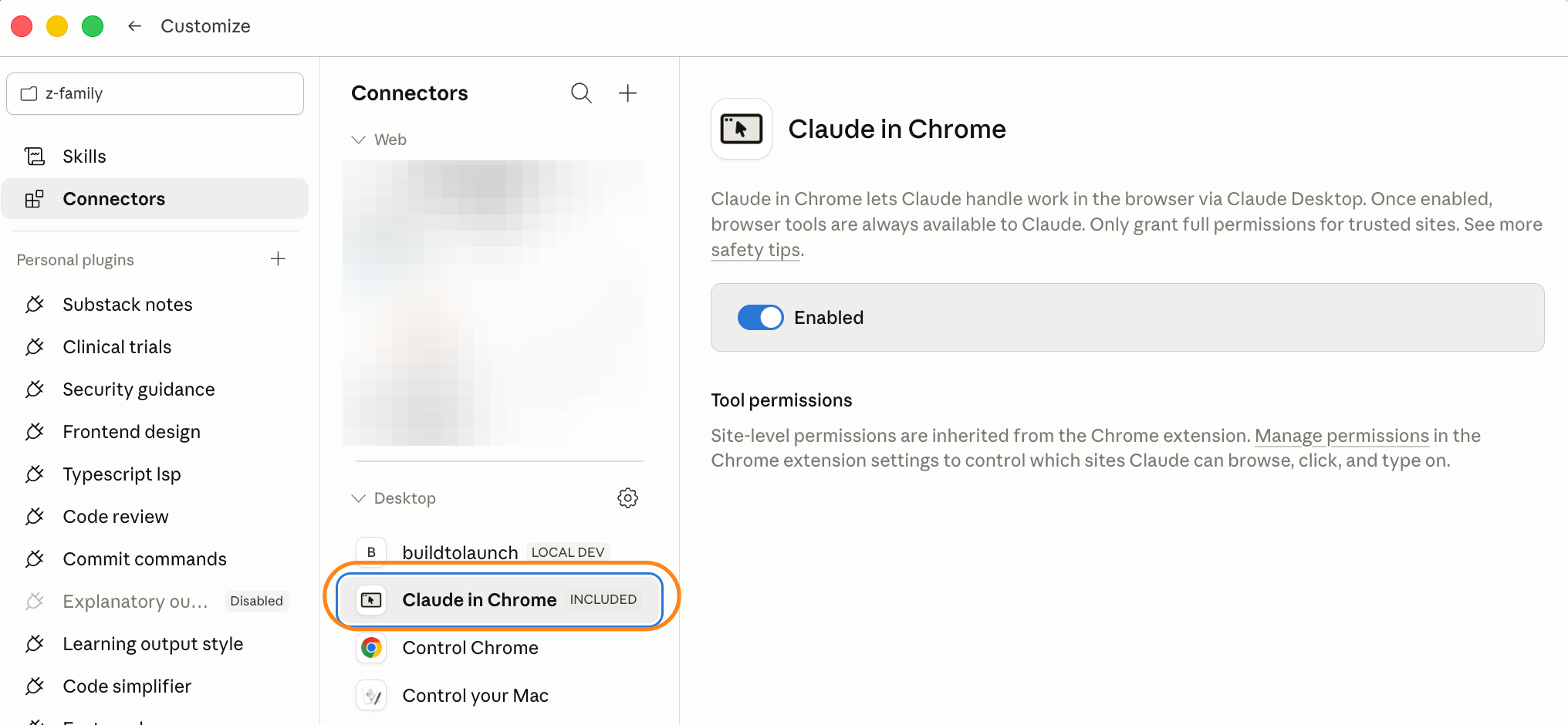The width and height of the screenshot is (1568, 725).
Task: Click the Substack notes plugin icon
Action: click(35, 305)
